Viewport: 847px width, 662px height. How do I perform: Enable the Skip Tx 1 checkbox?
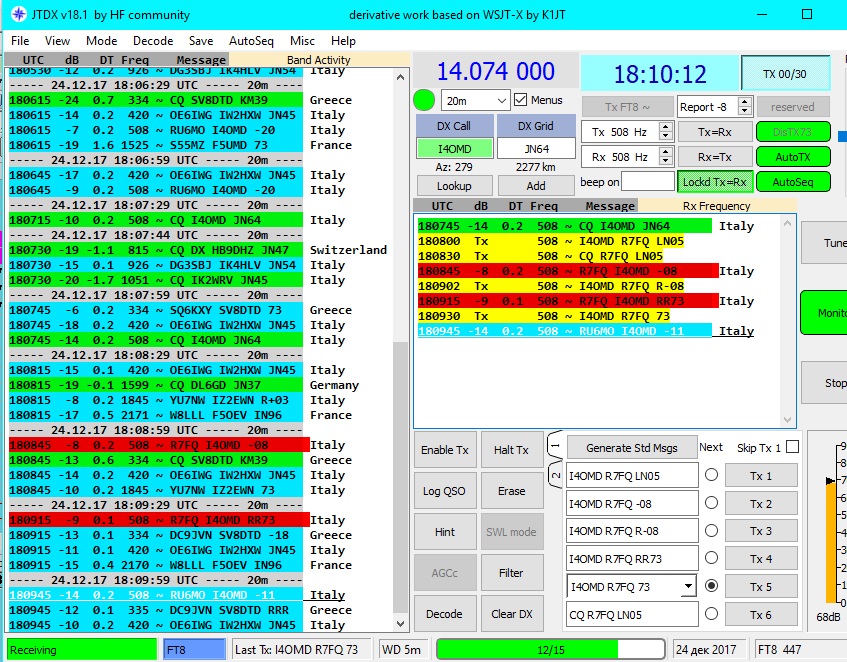click(792, 447)
